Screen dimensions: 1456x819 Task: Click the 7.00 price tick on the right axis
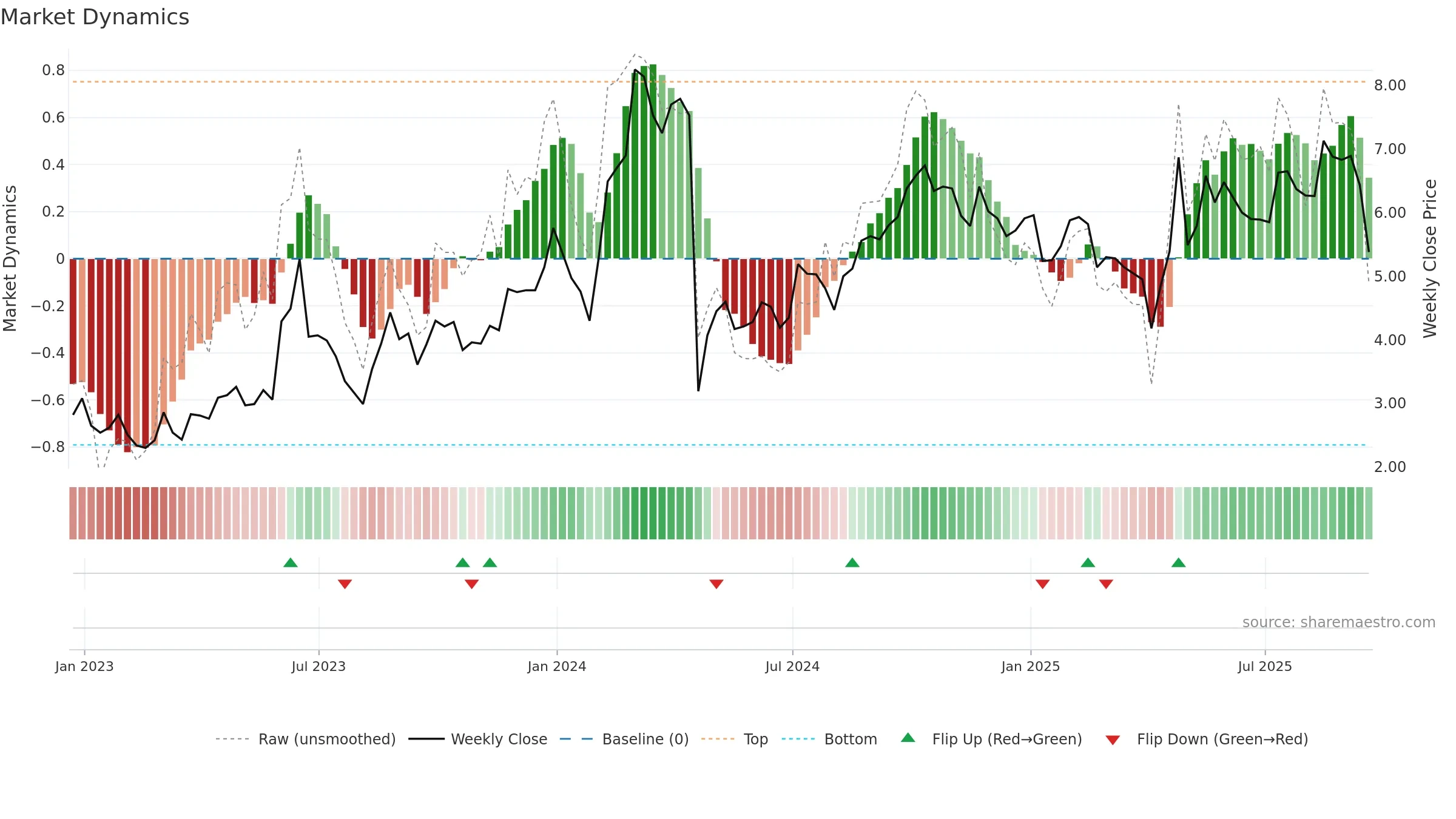coord(1390,149)
